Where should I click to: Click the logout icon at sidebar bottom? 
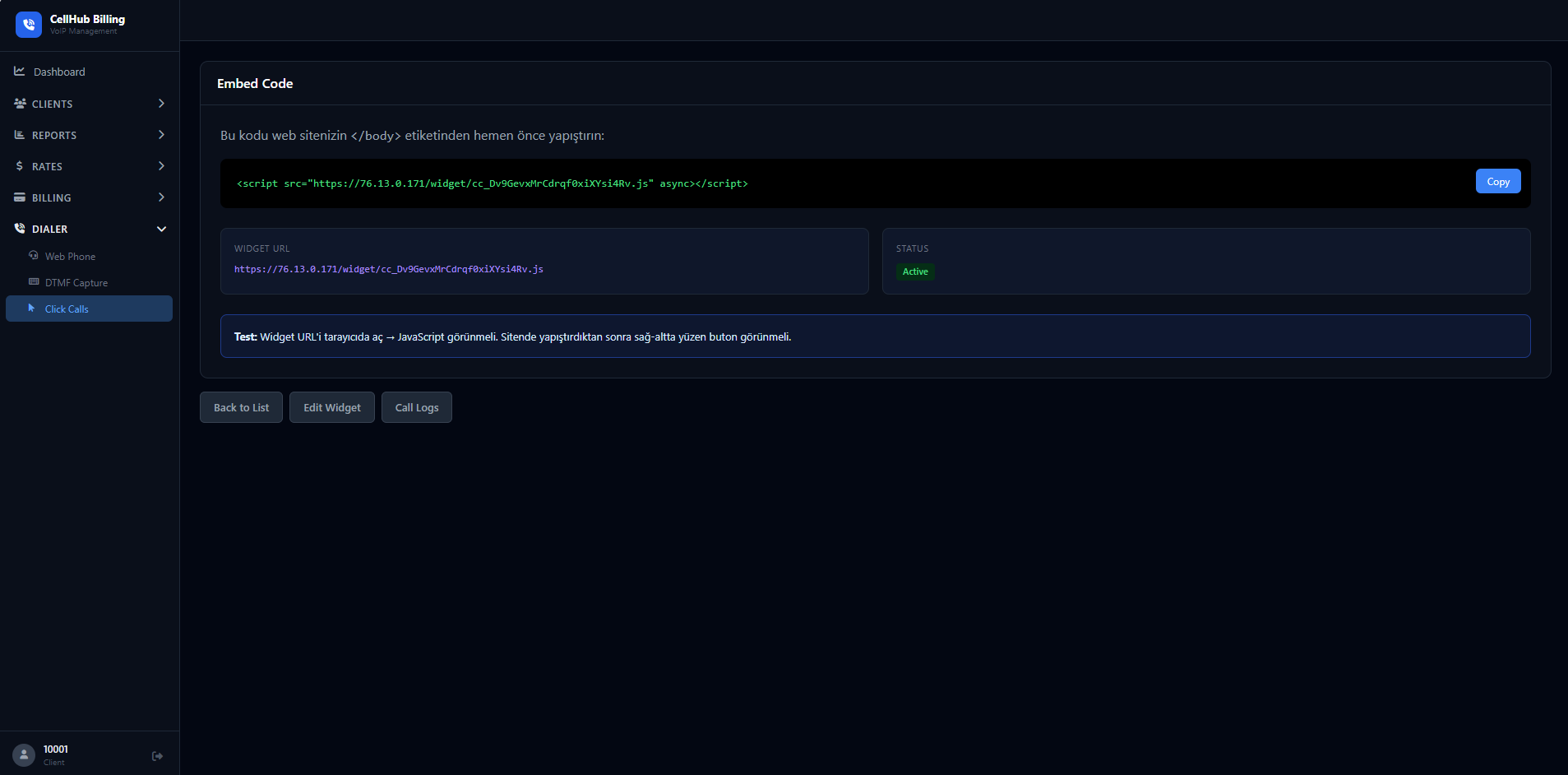157,756
